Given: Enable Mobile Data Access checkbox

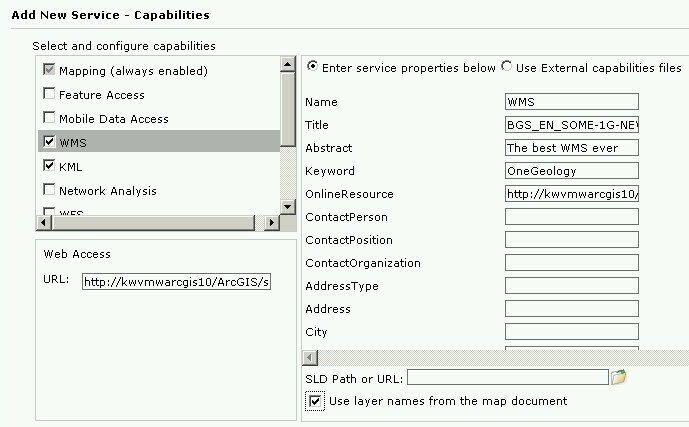Looking at the screenshot, I should coord(49,117).
